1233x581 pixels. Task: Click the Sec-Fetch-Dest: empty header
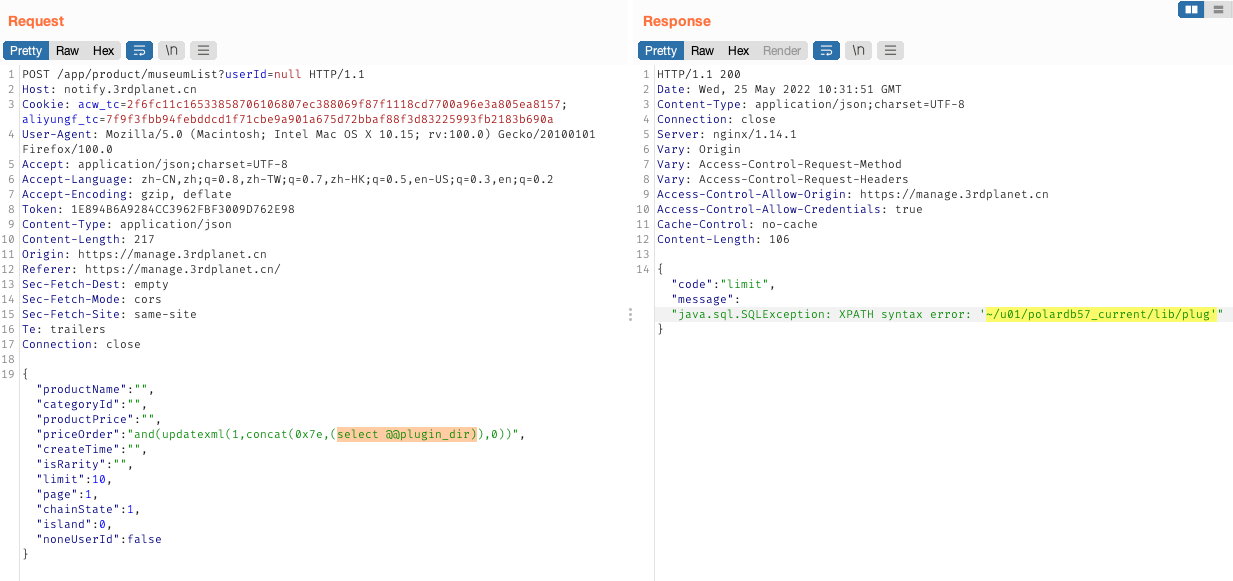point(95,285)
